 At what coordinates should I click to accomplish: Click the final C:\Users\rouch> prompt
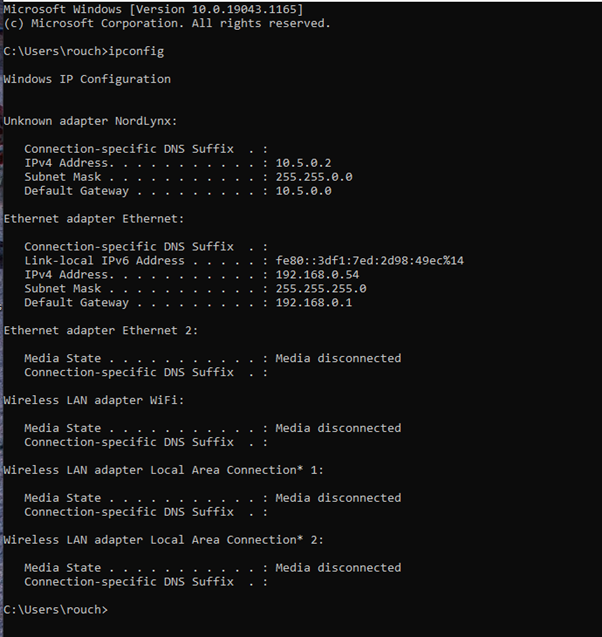point(56,610)
